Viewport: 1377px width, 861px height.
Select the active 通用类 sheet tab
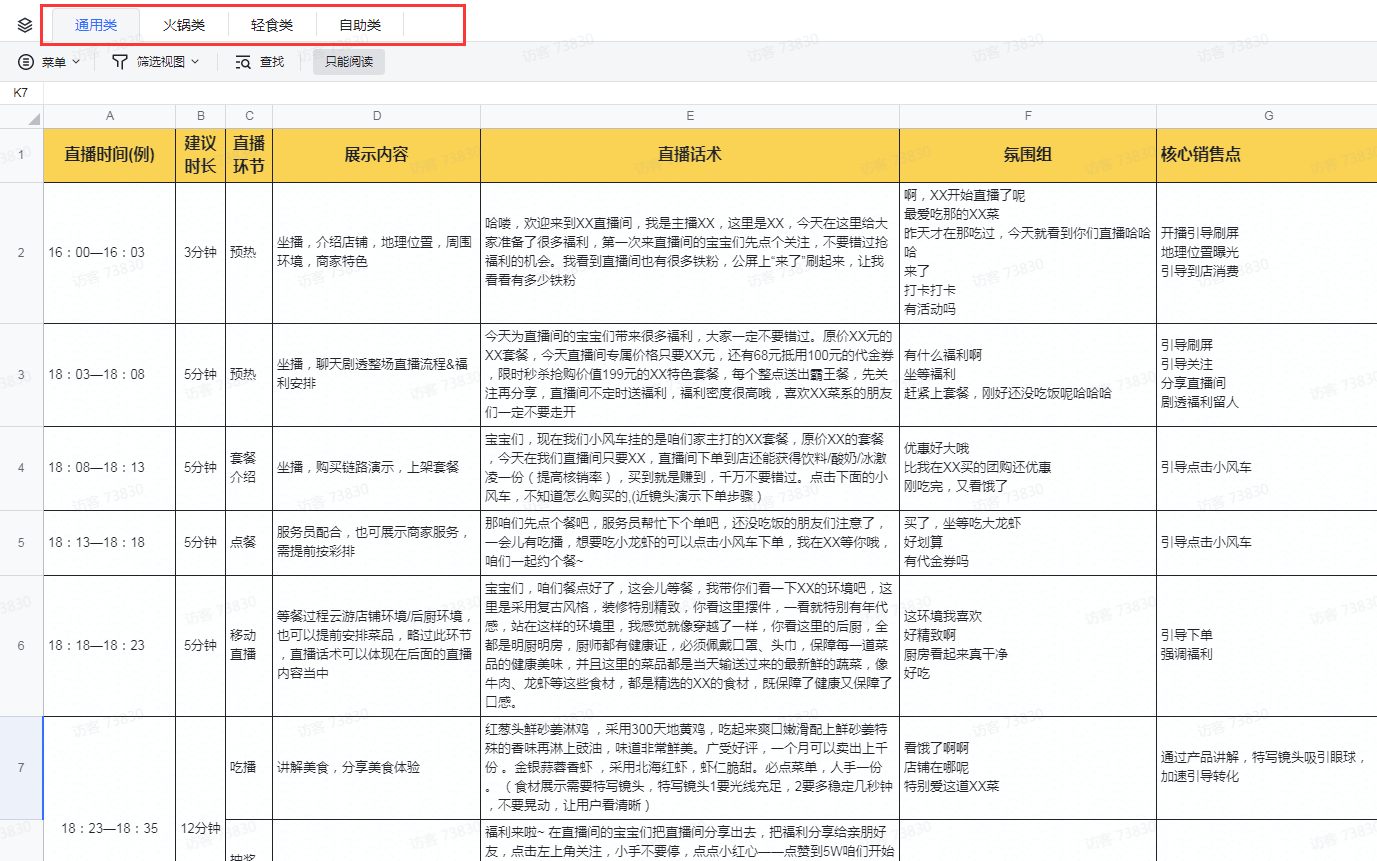pyautogui.click(x=96, y=24)
